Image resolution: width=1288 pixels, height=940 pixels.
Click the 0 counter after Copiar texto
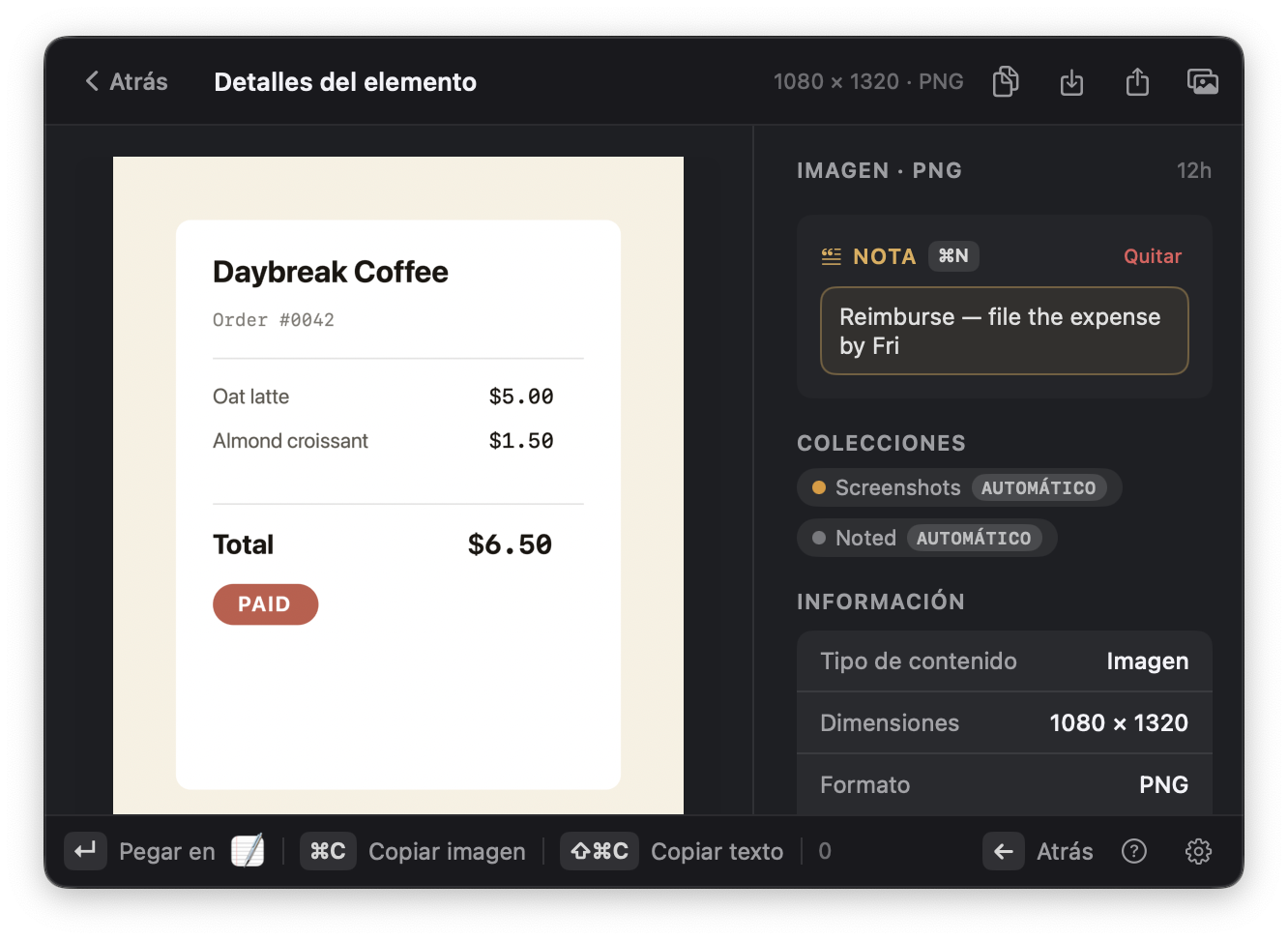825,851
